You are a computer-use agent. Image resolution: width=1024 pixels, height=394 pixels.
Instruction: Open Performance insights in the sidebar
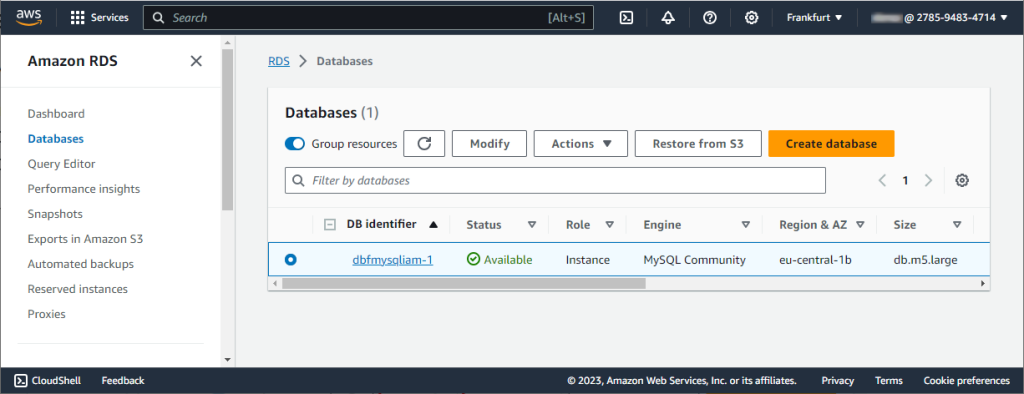pos(84,189)
